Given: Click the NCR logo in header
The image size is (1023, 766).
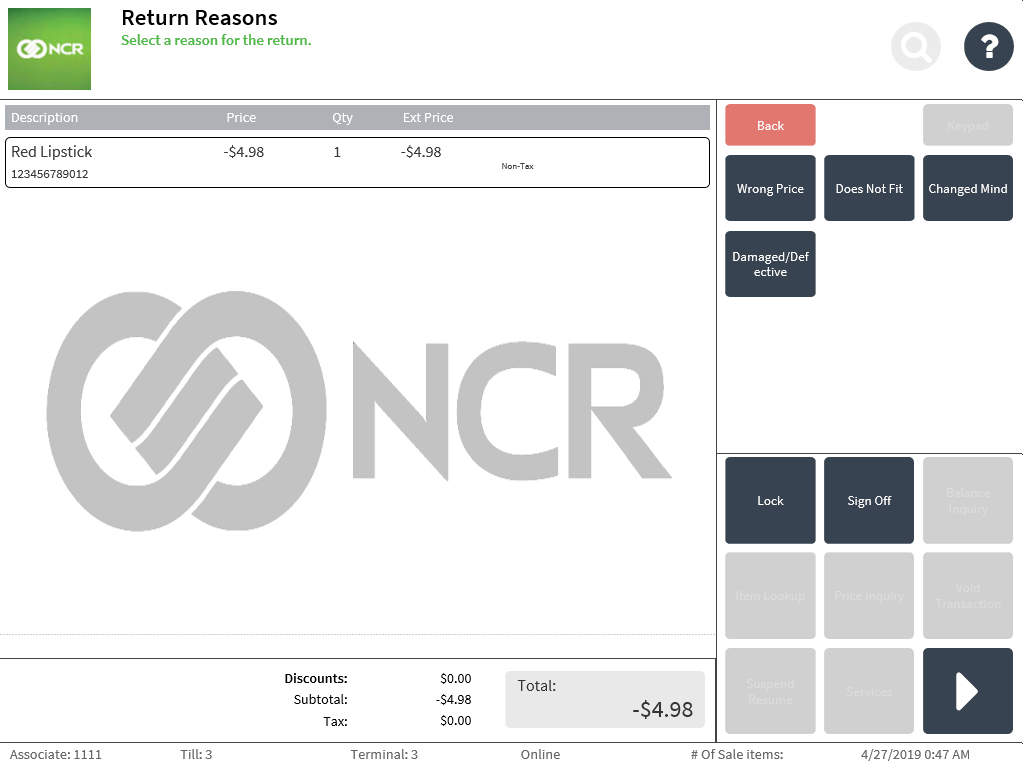Looking at the screenshot, I should [49, 49].
